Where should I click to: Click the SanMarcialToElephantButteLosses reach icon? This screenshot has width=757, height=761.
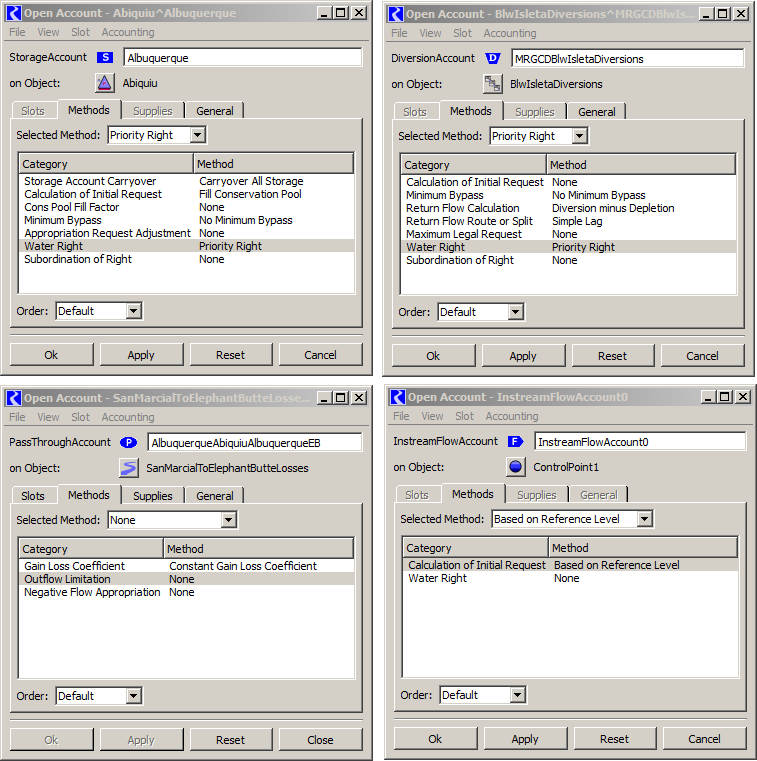tap(129, 468)
